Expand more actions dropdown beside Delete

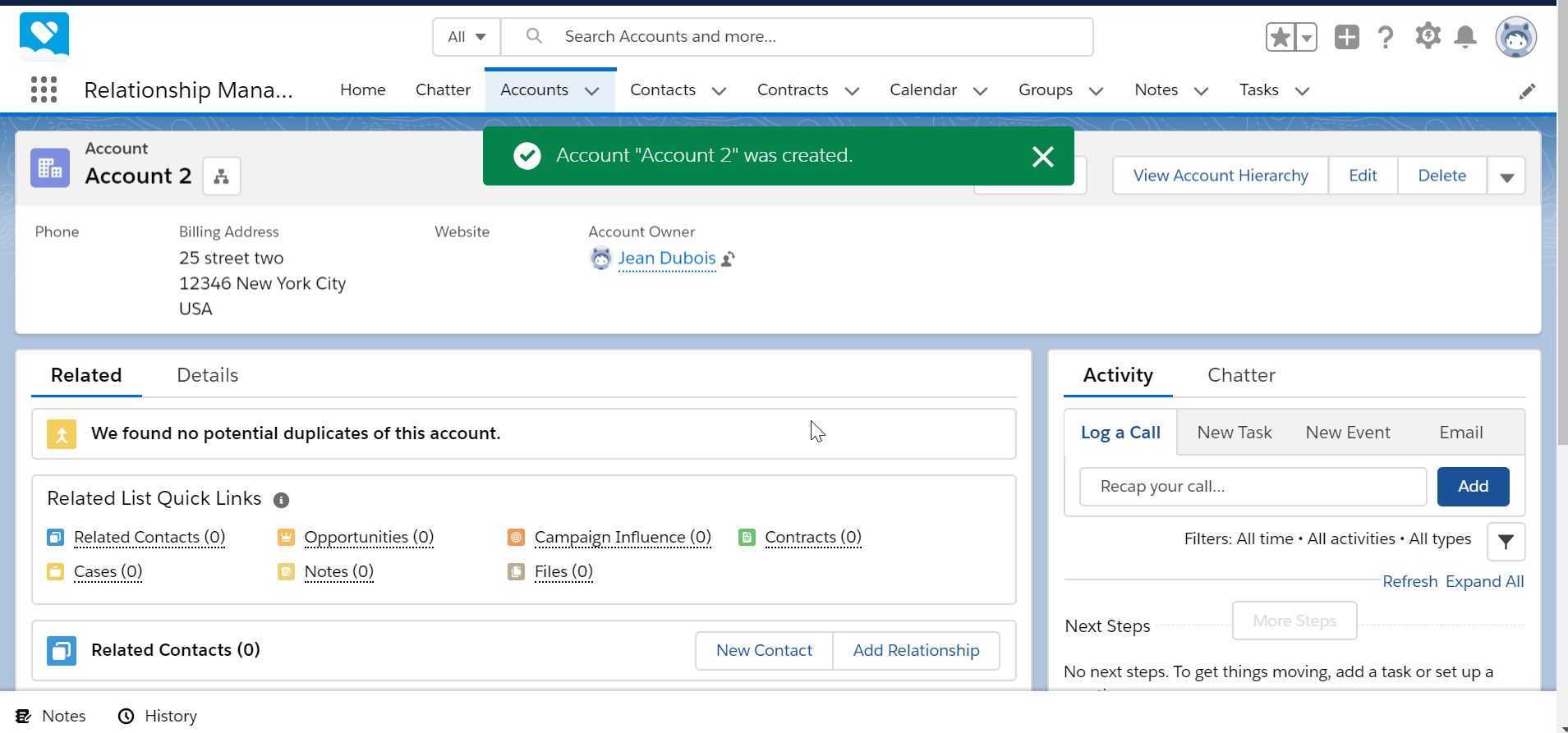coord(1506,176)
